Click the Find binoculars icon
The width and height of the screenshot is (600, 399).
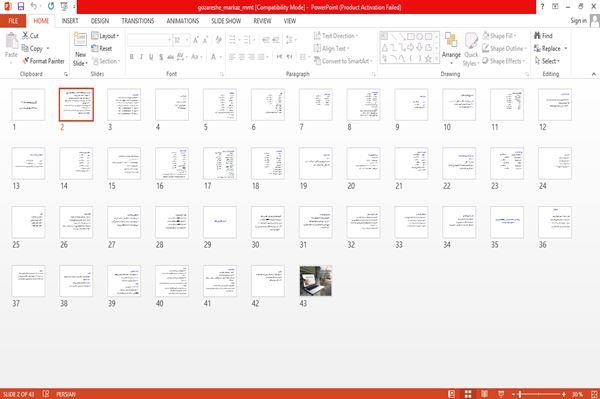coord(537,36)
